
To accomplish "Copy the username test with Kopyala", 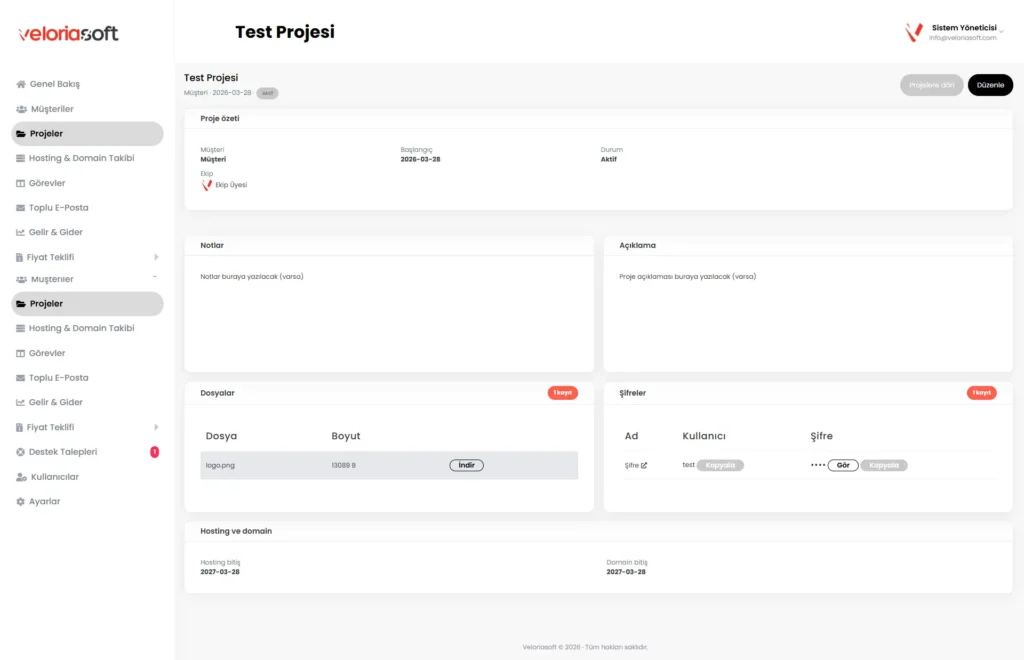I will (720, 465).
